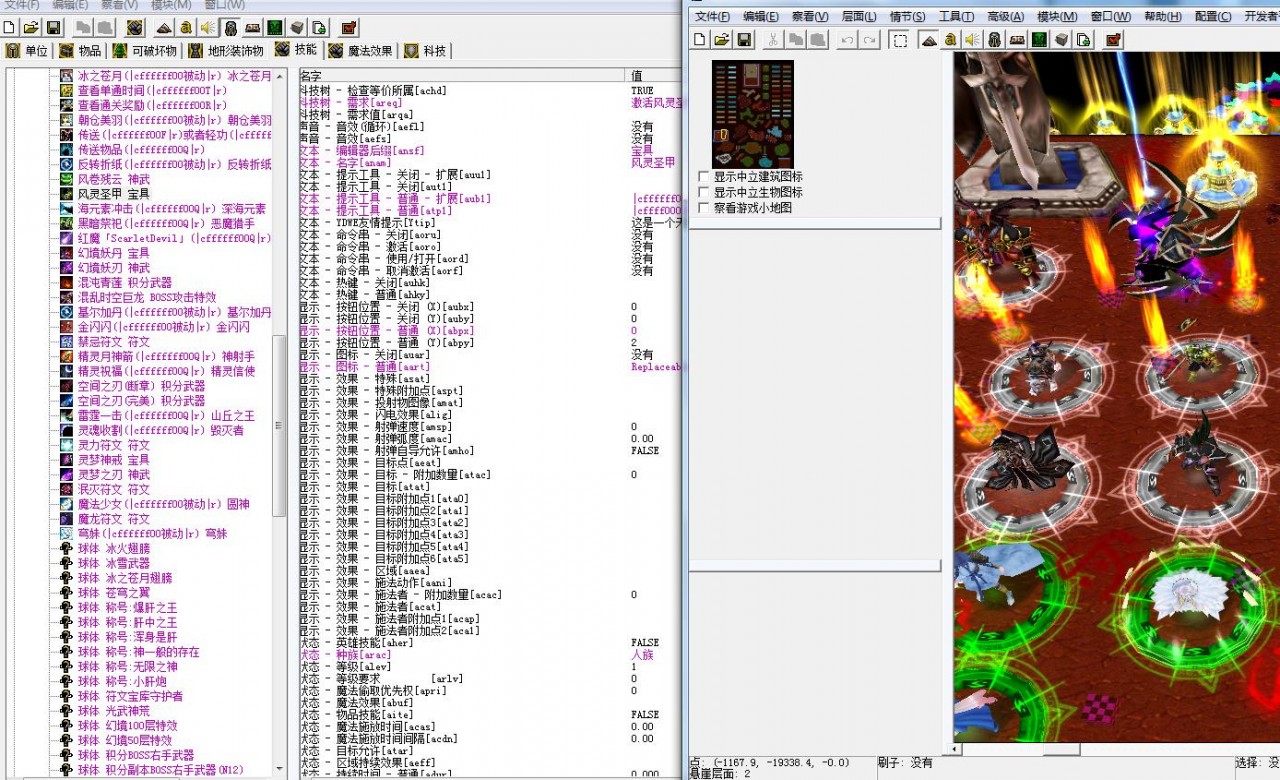This screenshot has height=780, width=1280.
Task: Open 层面(L) menu in World Editor
Action: tap(859, 17)
